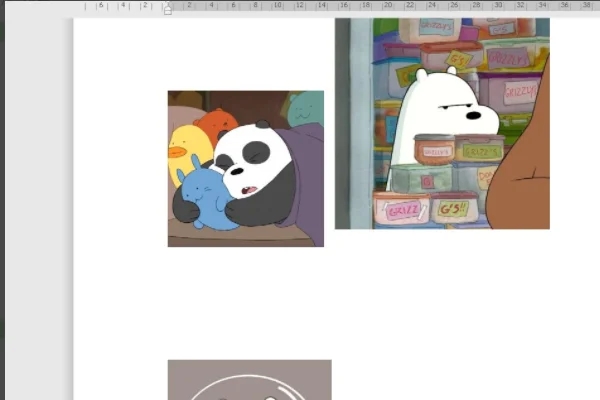The width and height of the screenshot is (600, 400).
Task: Click the orange plush toy behind the panda
Action: pos(216,124)
